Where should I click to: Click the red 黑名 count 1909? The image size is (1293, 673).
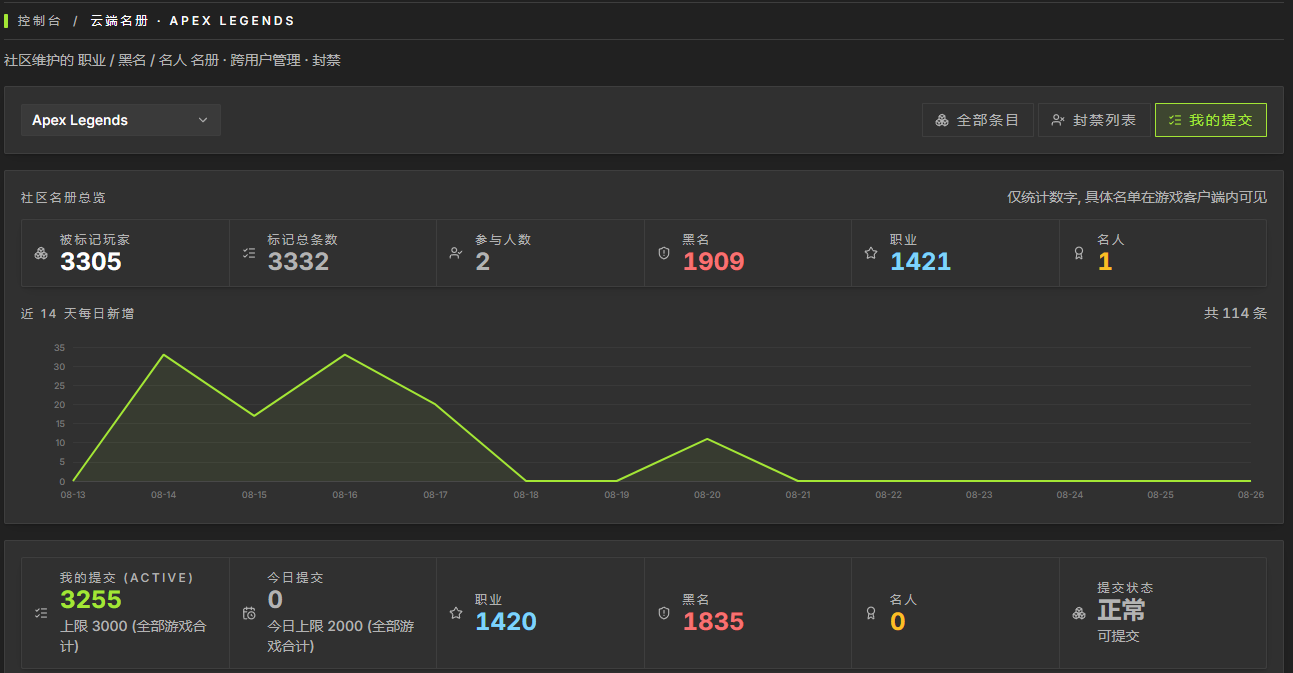714,262
